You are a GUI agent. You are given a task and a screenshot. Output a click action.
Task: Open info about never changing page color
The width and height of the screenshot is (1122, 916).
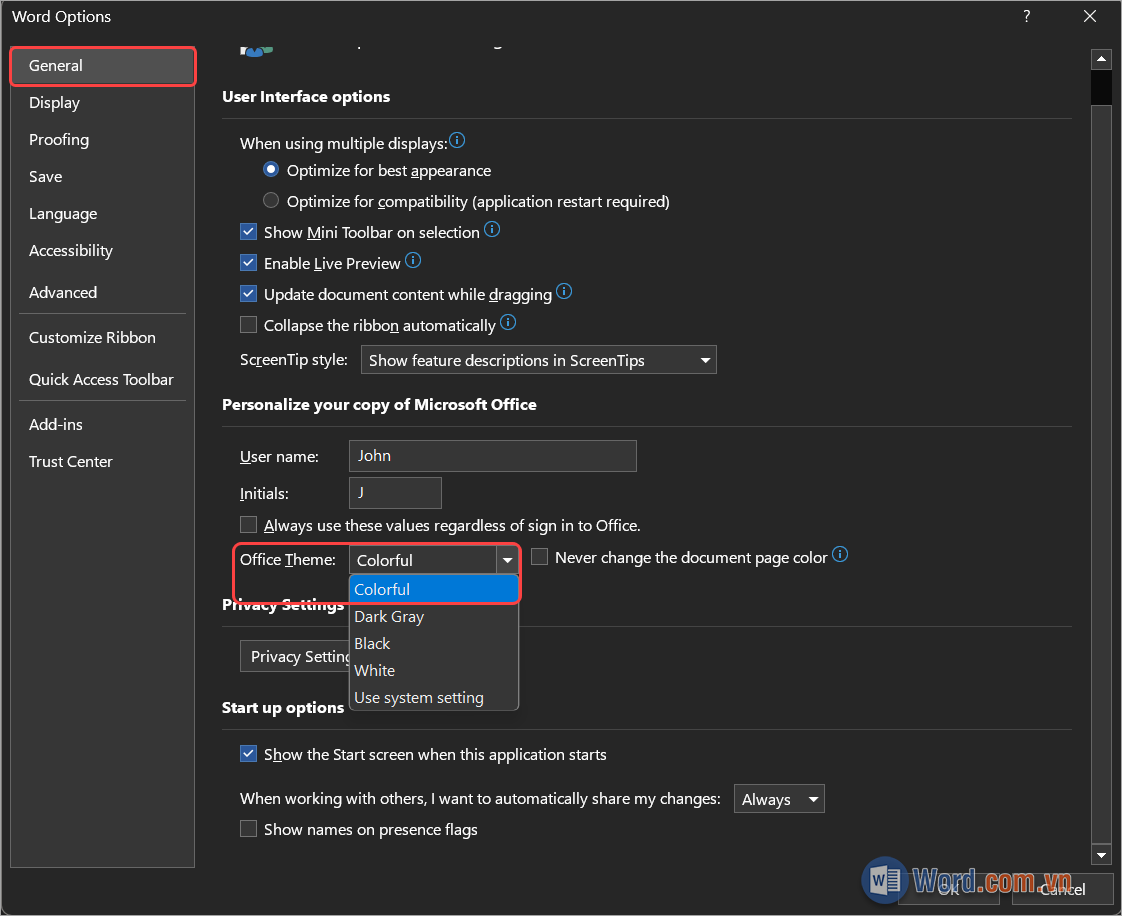point(840,555)
